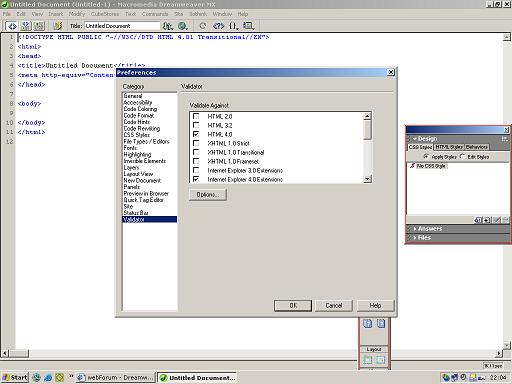Open Preview in Browser globe icon
The image size is (512, 384).
tap(183, 26)
